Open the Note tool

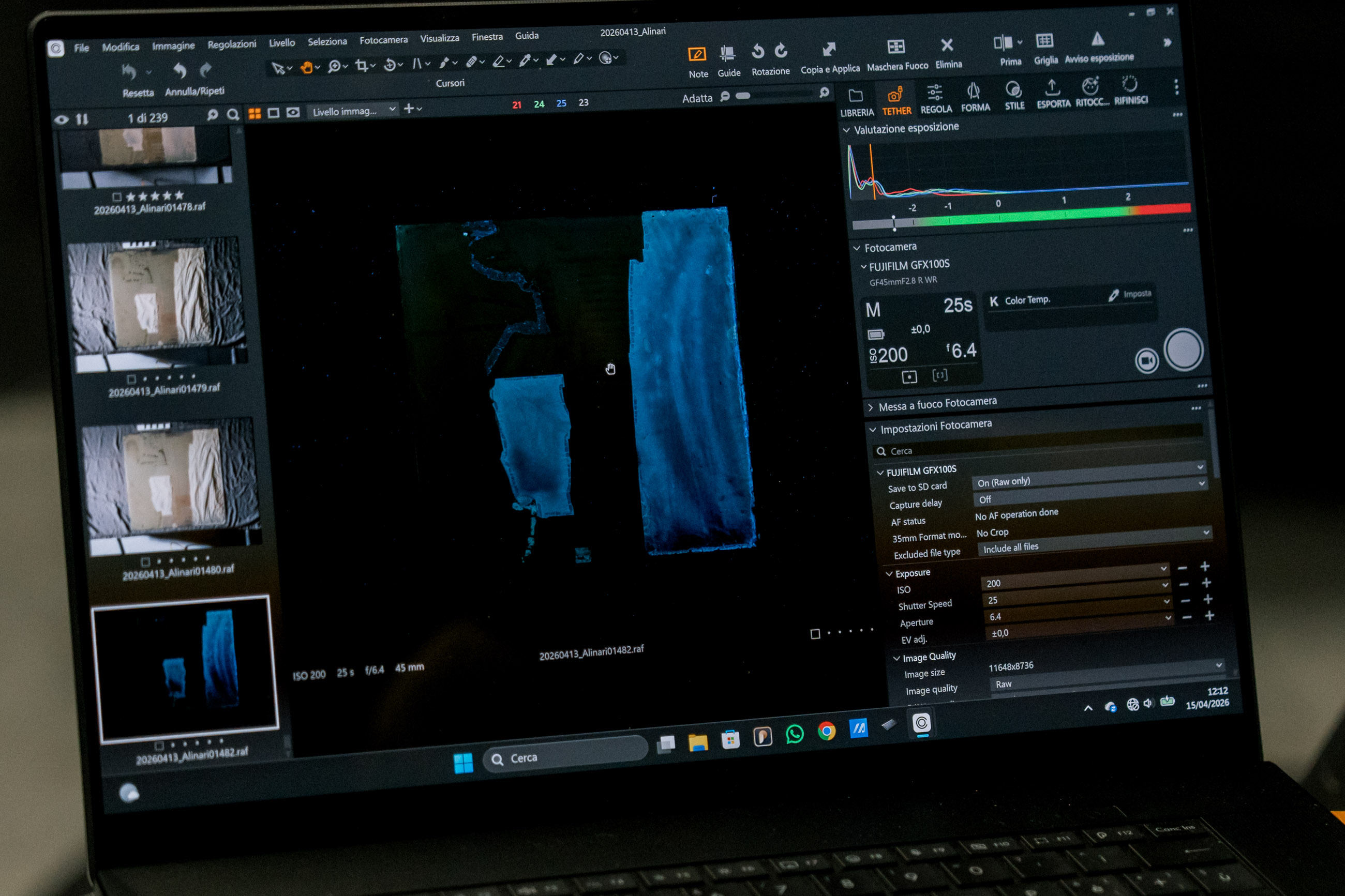coord(697,55)
